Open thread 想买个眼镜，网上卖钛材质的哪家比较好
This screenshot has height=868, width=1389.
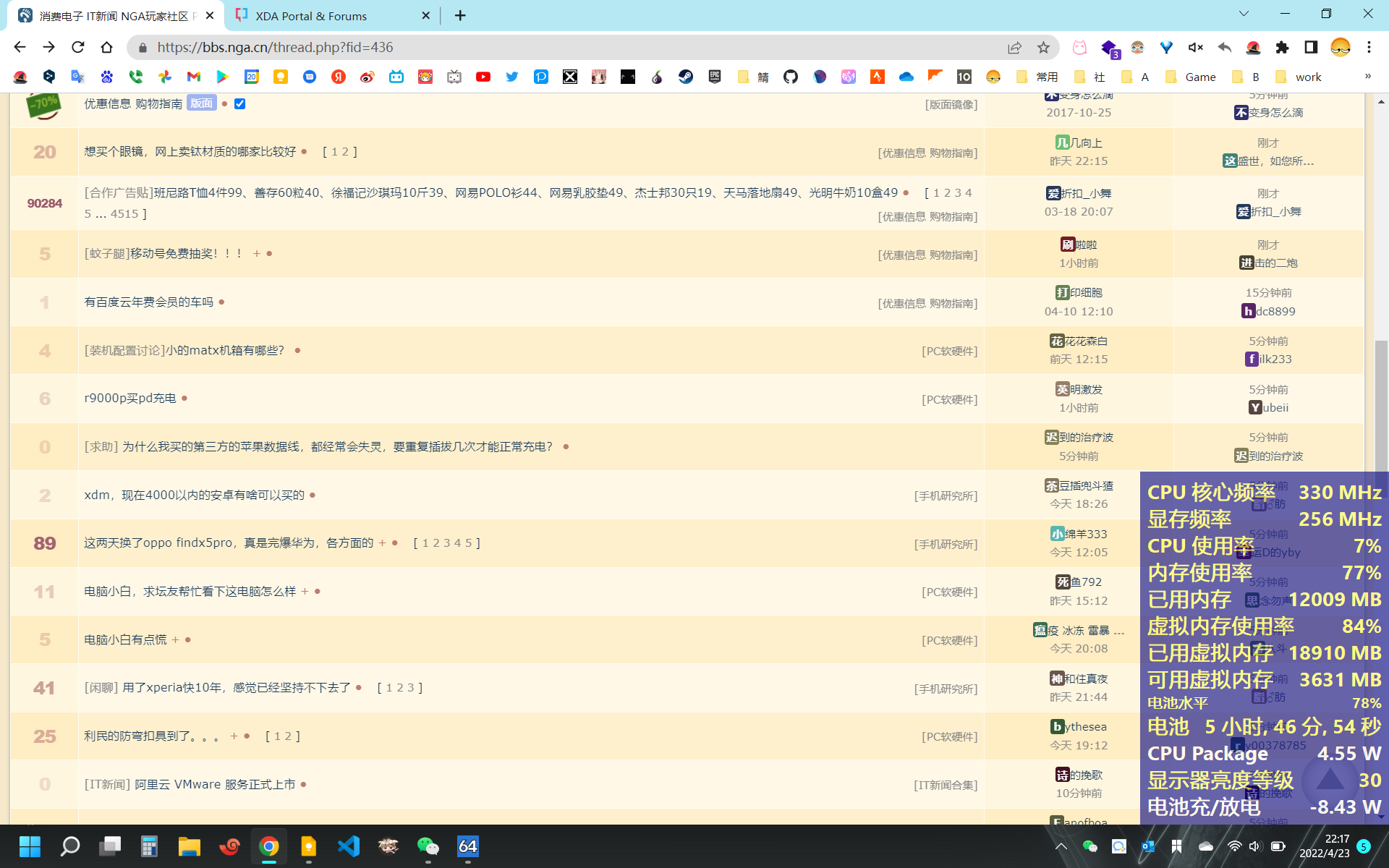tap(190, 152)
